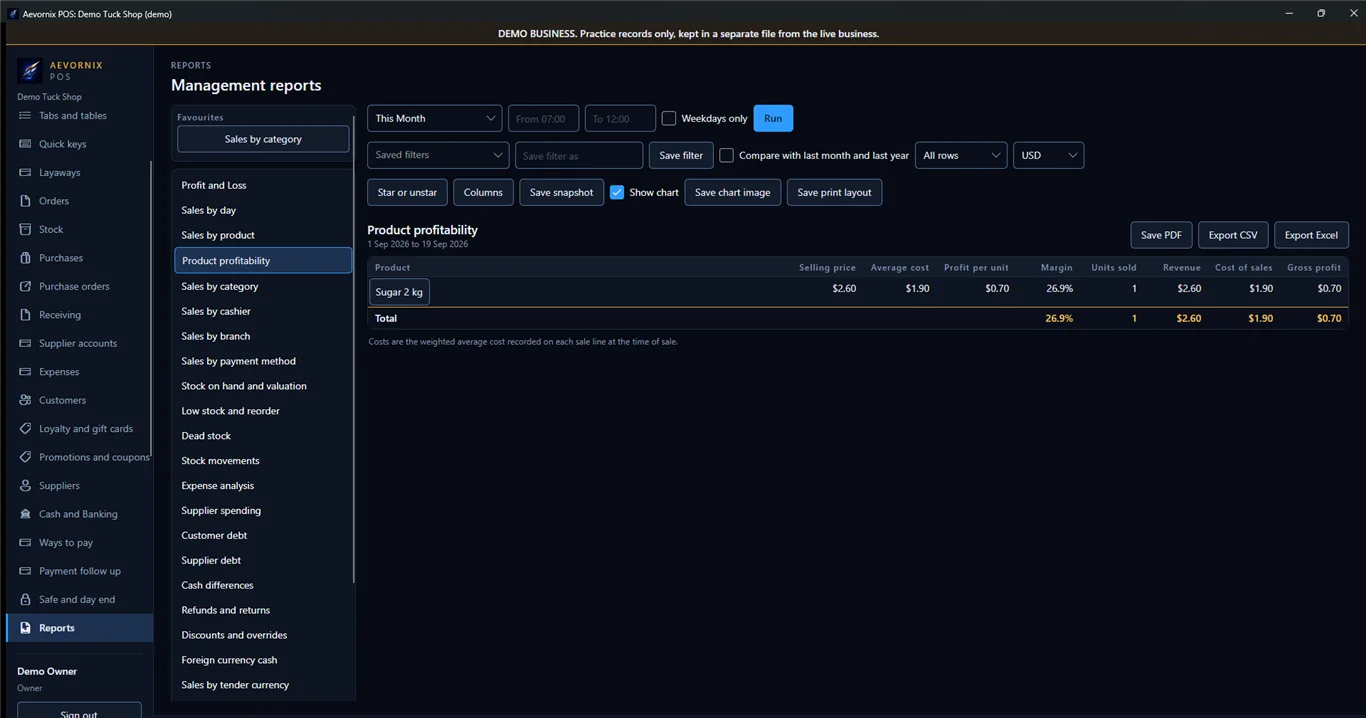Open the This Month date range dropdown
Screen dimensions: 1366x718
(x=434, y=118)
